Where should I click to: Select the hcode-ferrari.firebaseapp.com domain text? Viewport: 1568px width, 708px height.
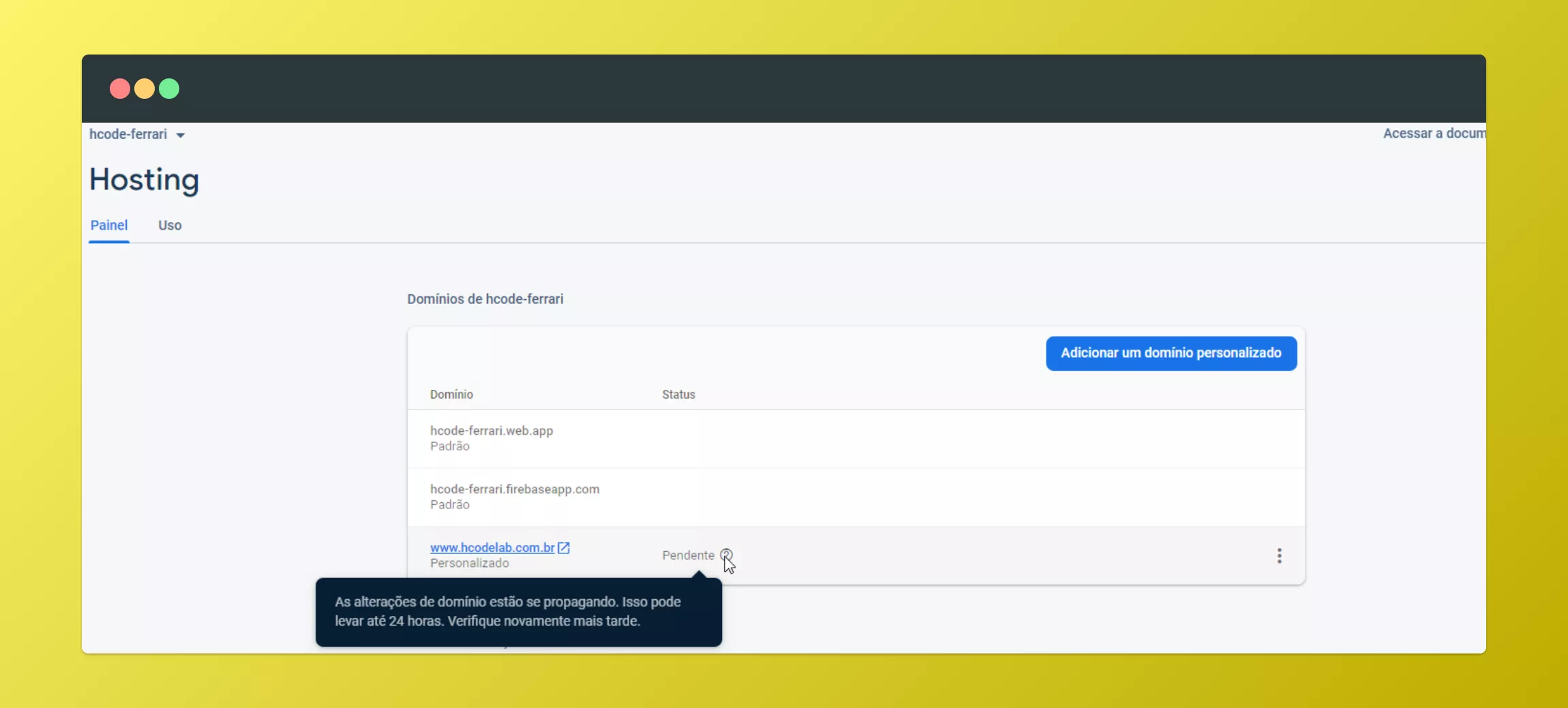point(515,489)
